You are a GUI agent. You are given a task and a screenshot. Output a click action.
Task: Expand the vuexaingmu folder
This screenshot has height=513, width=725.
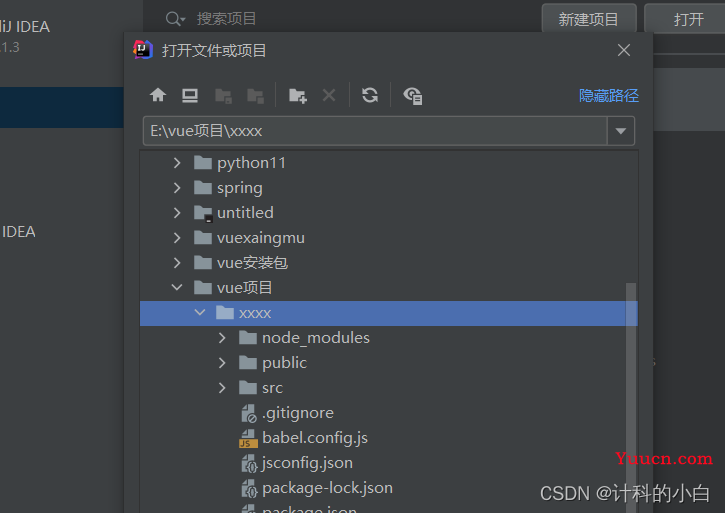177,238
